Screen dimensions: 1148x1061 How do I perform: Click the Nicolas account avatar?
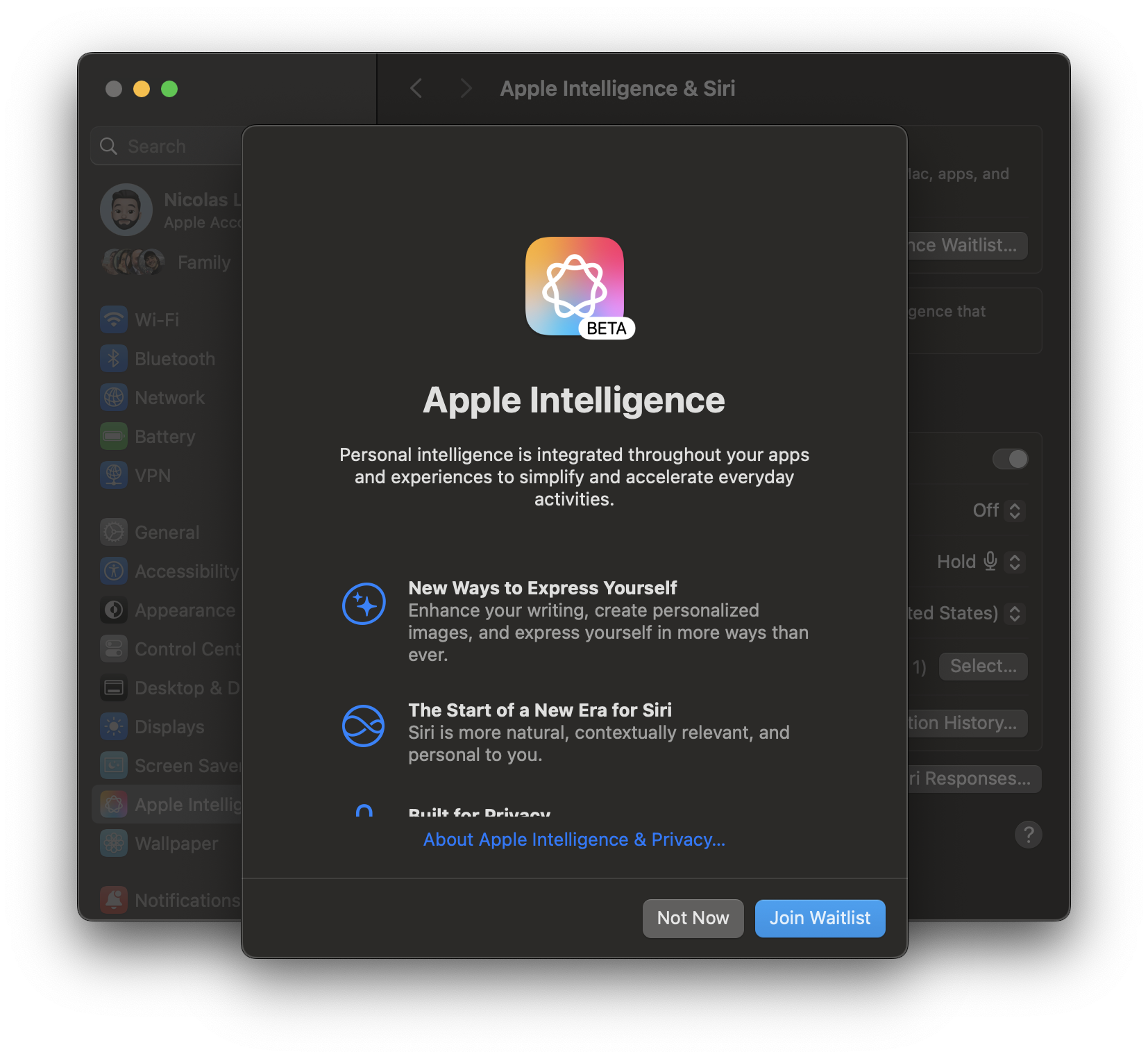tap(126, 210)
